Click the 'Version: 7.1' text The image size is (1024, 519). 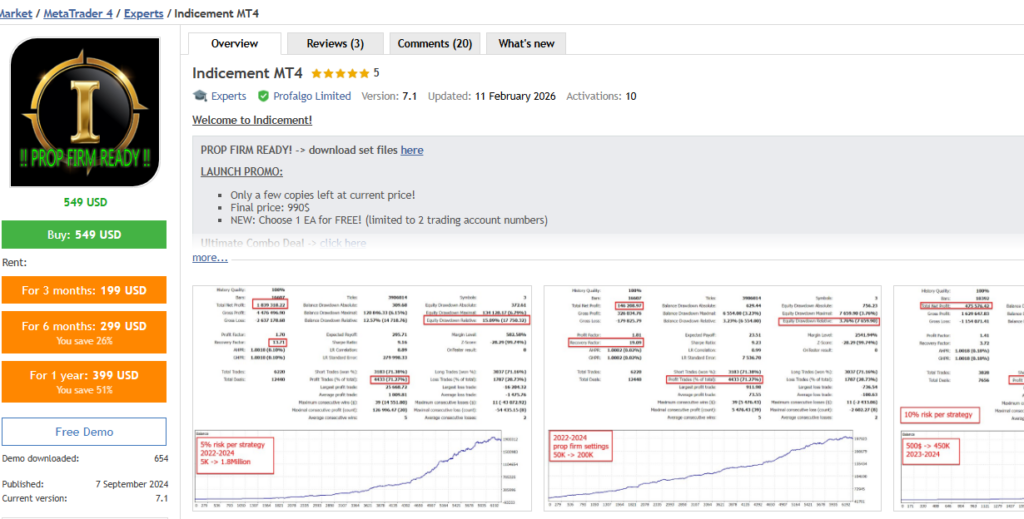coord(389,96)
